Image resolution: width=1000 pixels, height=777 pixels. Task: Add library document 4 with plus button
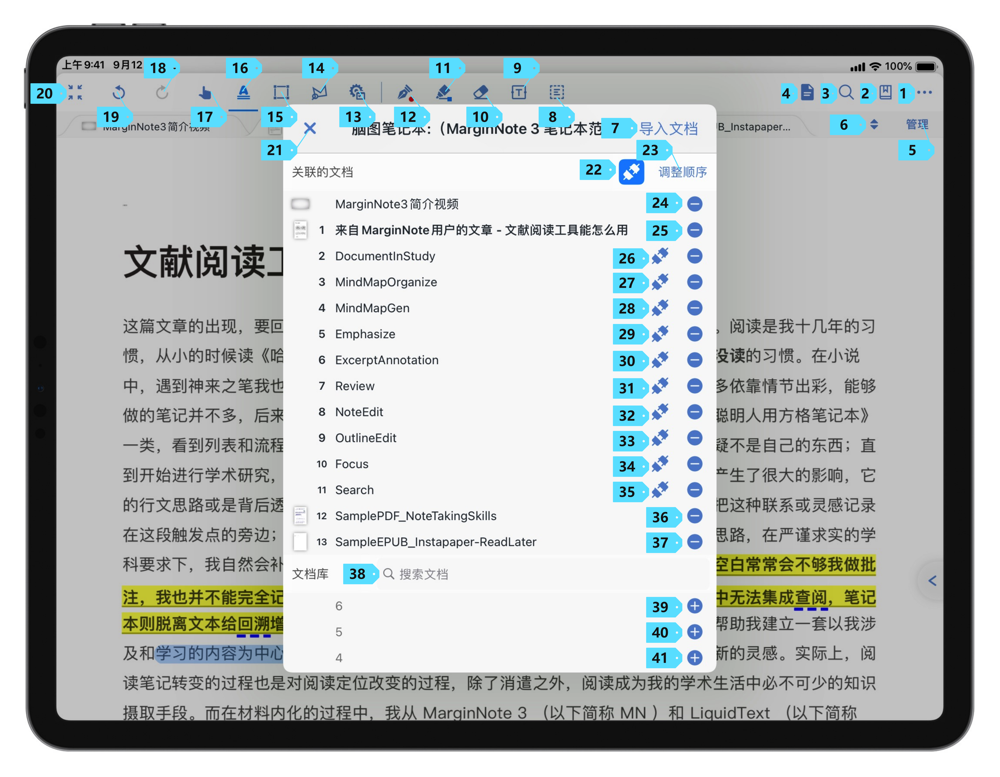point(695,658)
